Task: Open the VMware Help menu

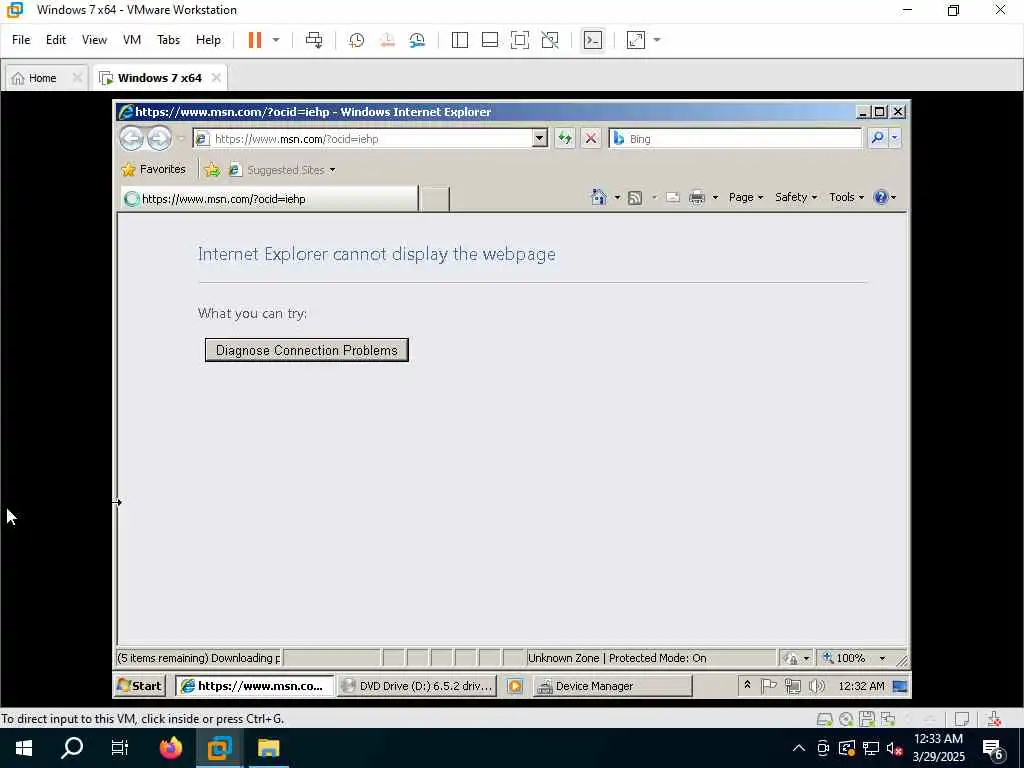Action: tap(208, 40)
